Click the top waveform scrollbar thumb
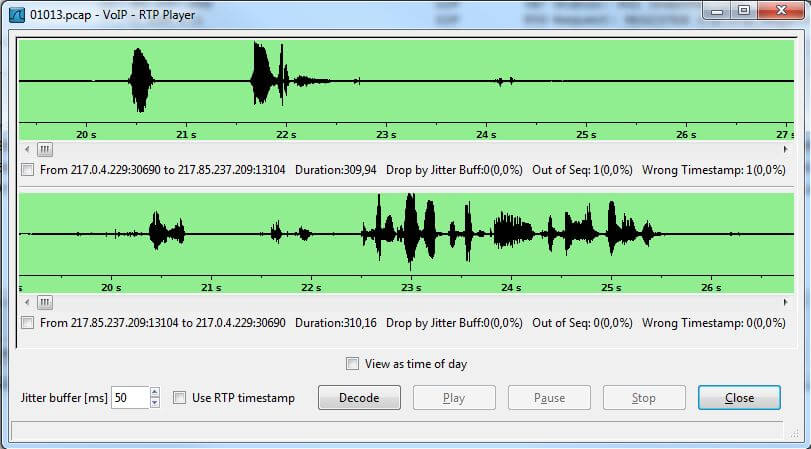This screenshot has width=811, height=449. point(44,149)
